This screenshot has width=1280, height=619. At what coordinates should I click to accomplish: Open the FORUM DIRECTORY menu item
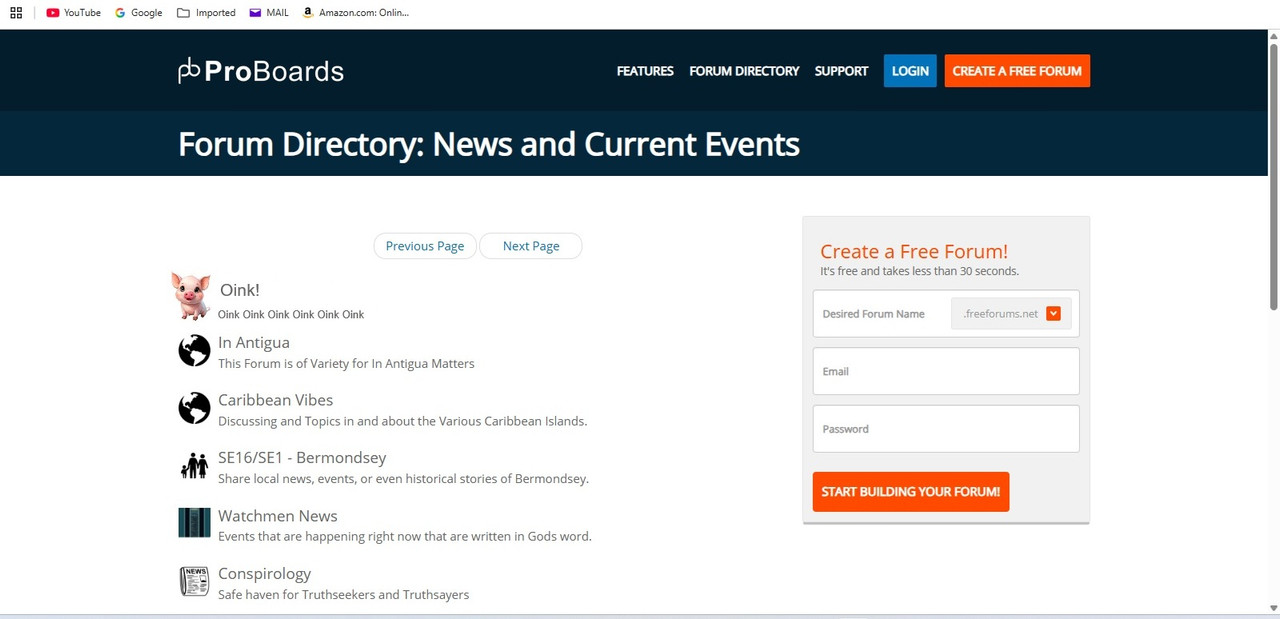(x=744, y=71)
